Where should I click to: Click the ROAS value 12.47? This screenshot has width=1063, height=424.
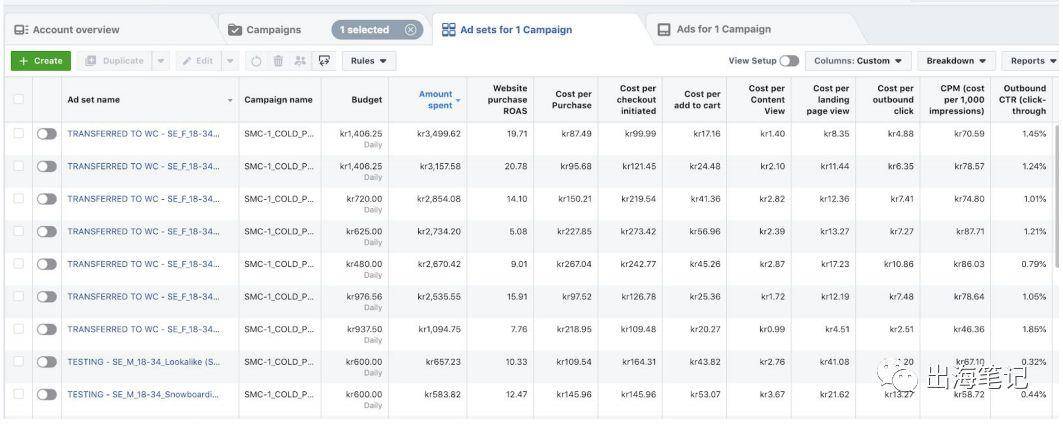(x=517, y=394)
